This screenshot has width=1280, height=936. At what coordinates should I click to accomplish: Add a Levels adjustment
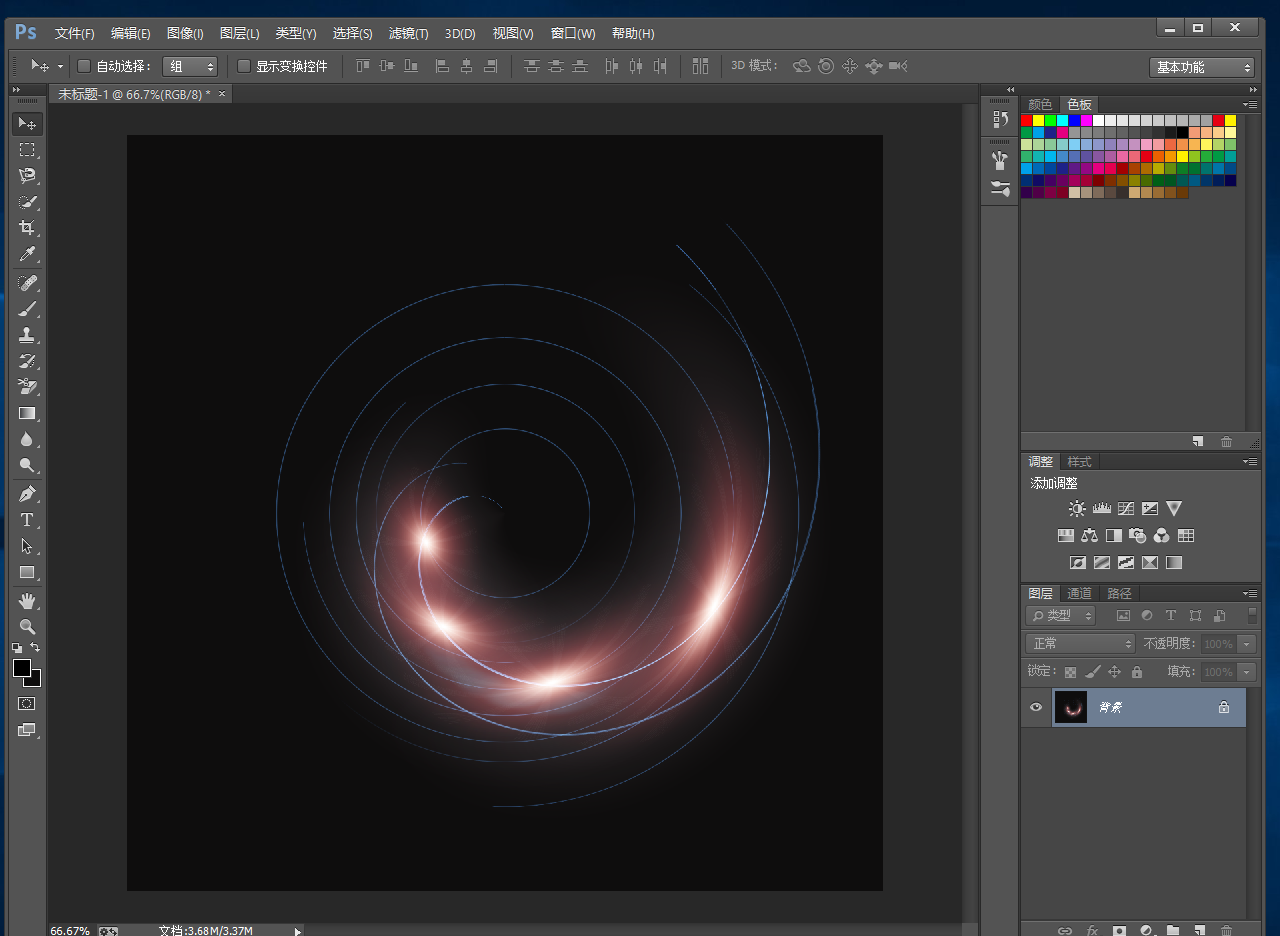tap(1102, 509)
